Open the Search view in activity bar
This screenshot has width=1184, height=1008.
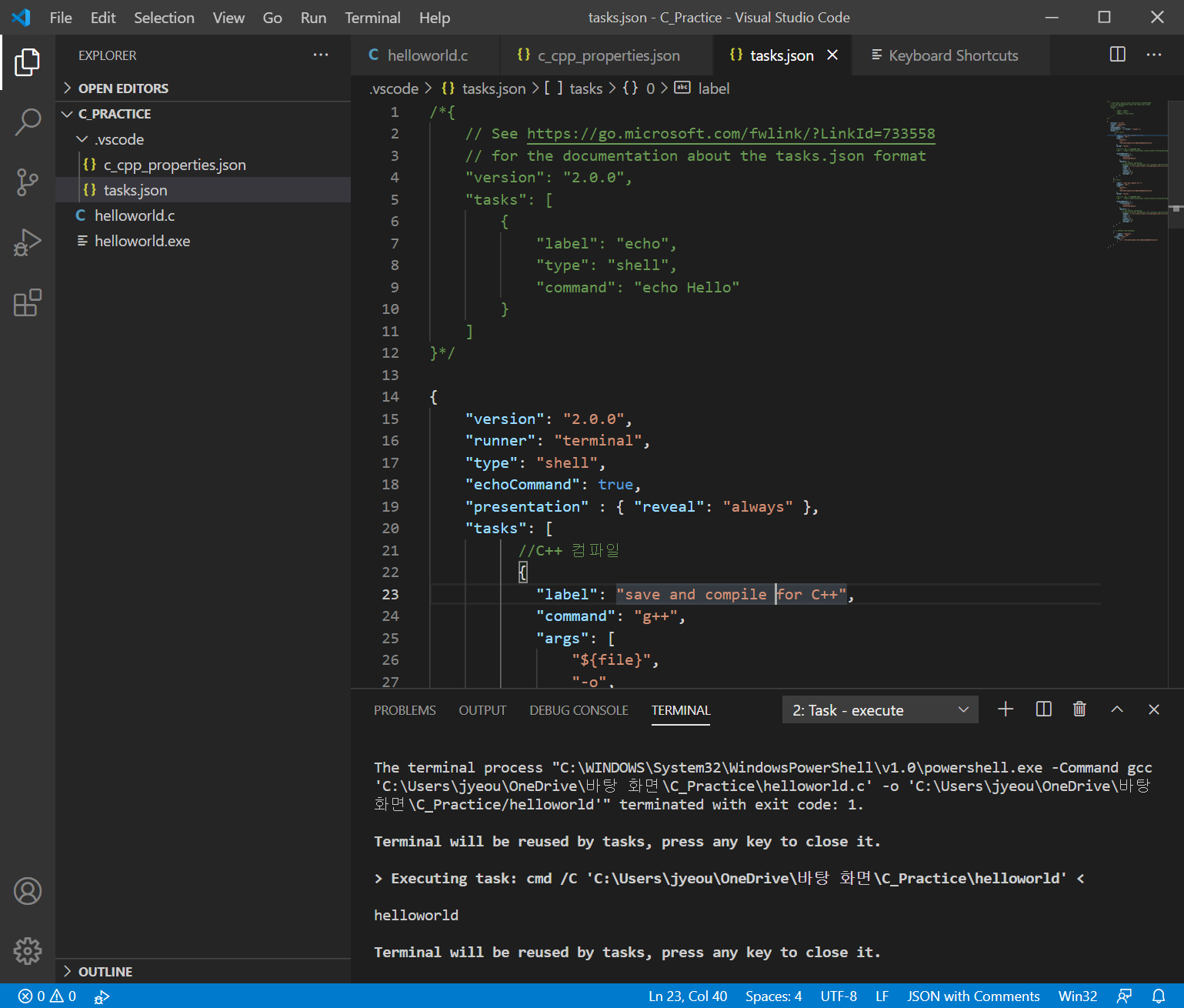[27, 122]
